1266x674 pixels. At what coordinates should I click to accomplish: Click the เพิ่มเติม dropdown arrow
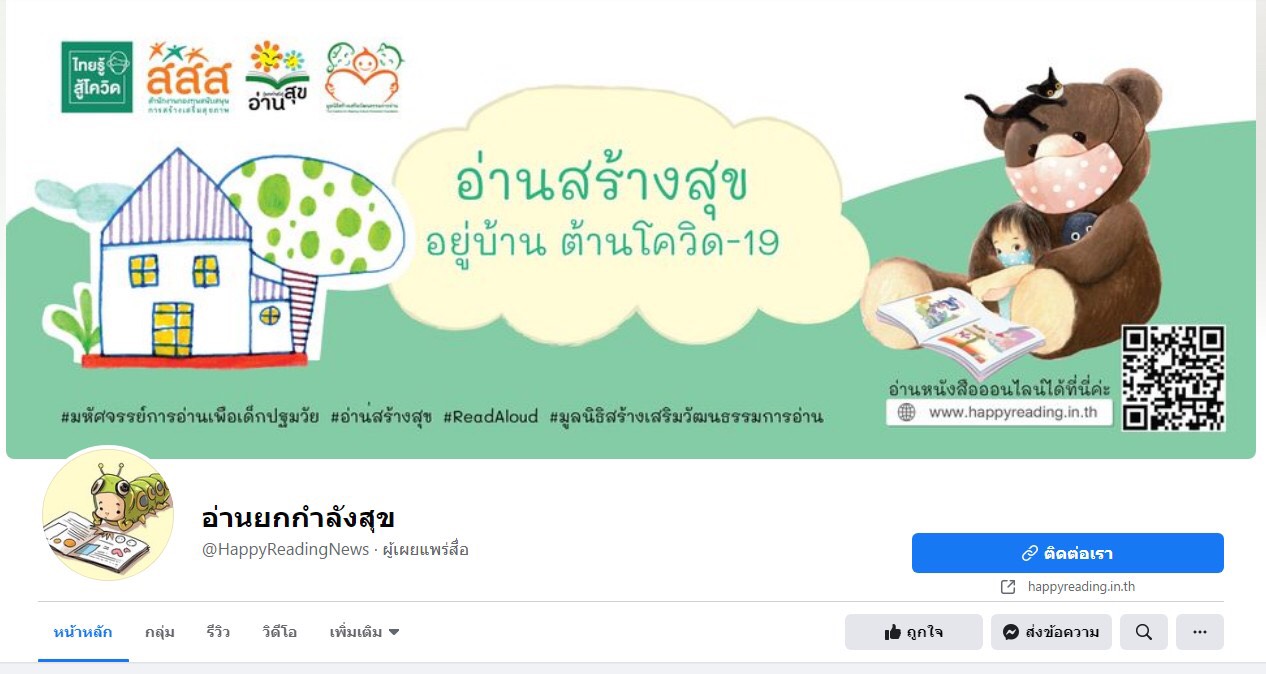coord(394,632)
